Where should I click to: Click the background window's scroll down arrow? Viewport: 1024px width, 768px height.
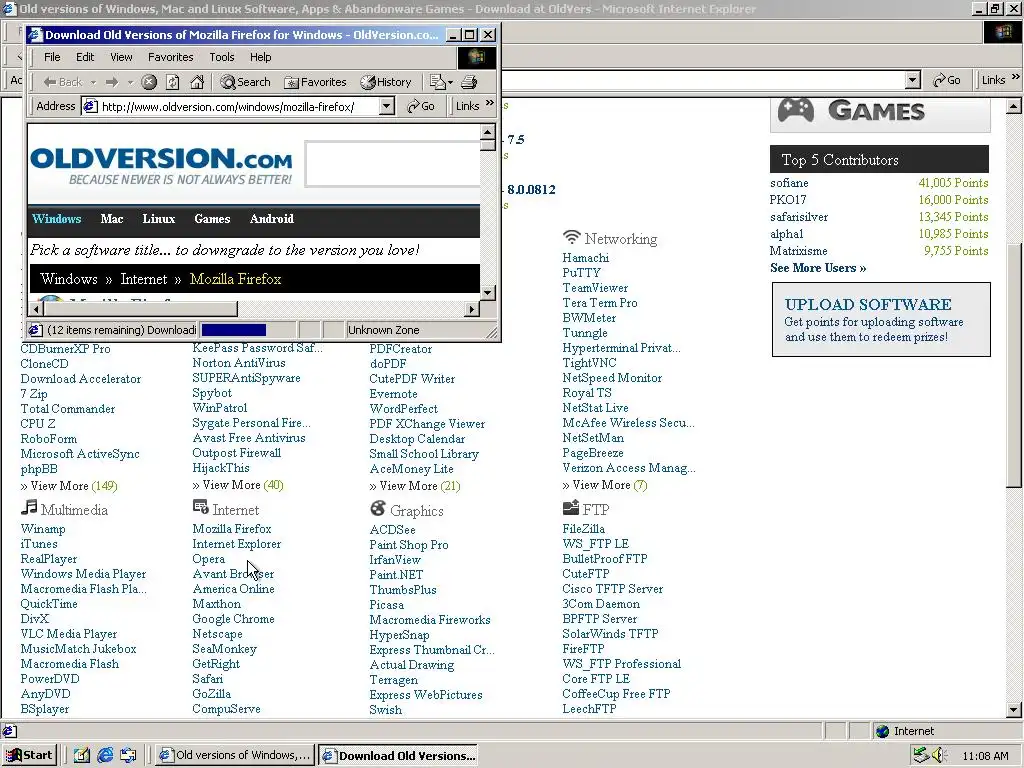pos(1013,709)
